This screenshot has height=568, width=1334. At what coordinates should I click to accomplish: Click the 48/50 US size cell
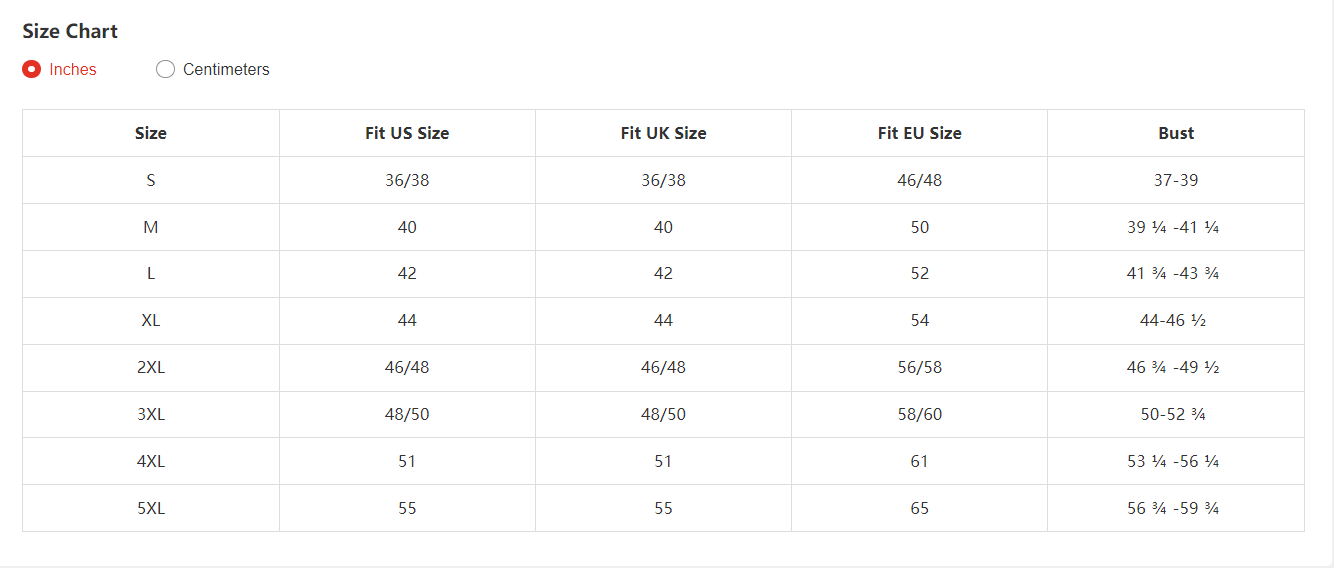point(407,414)
